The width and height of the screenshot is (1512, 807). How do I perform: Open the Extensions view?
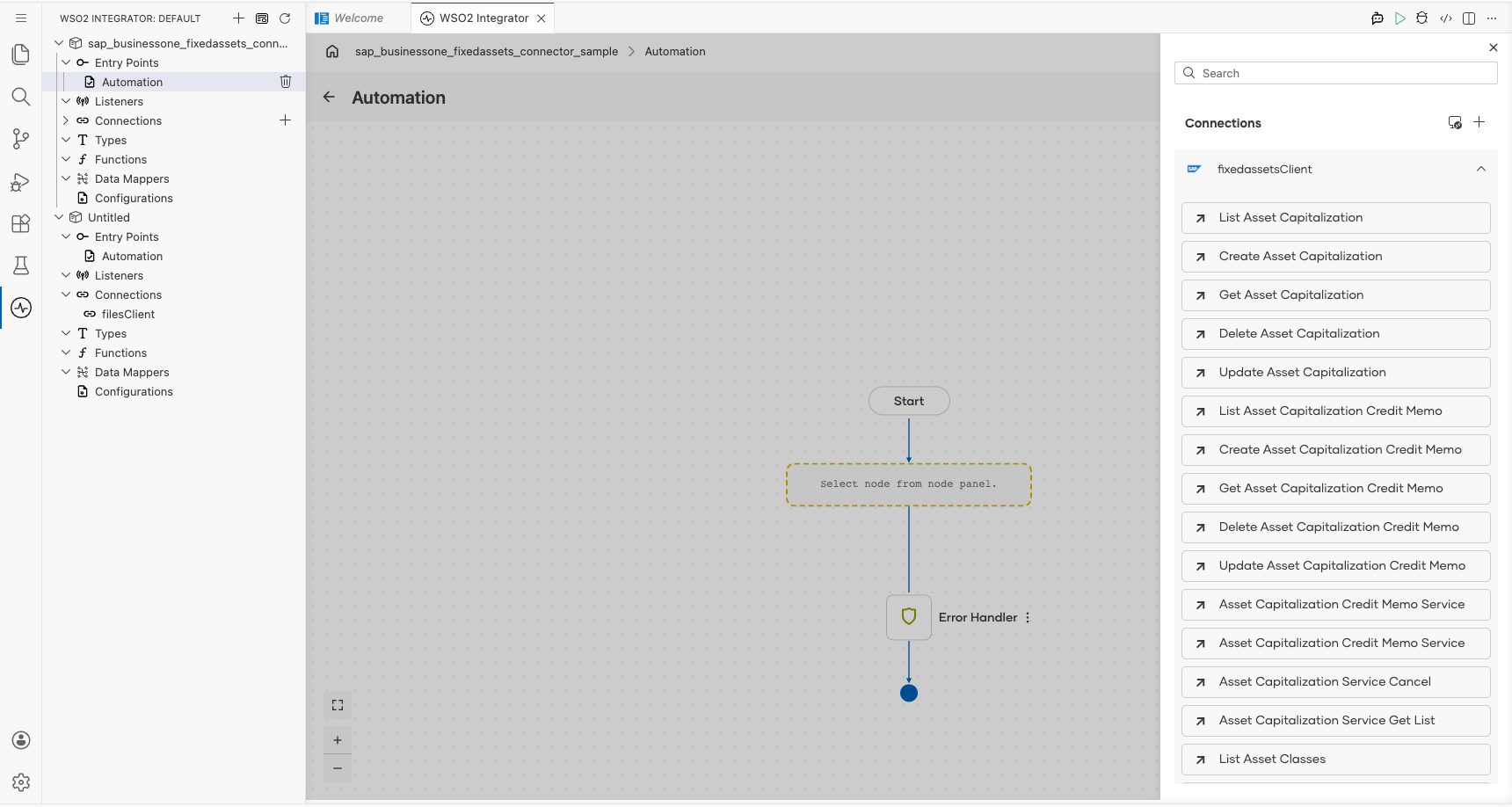[x=21, y=223]
